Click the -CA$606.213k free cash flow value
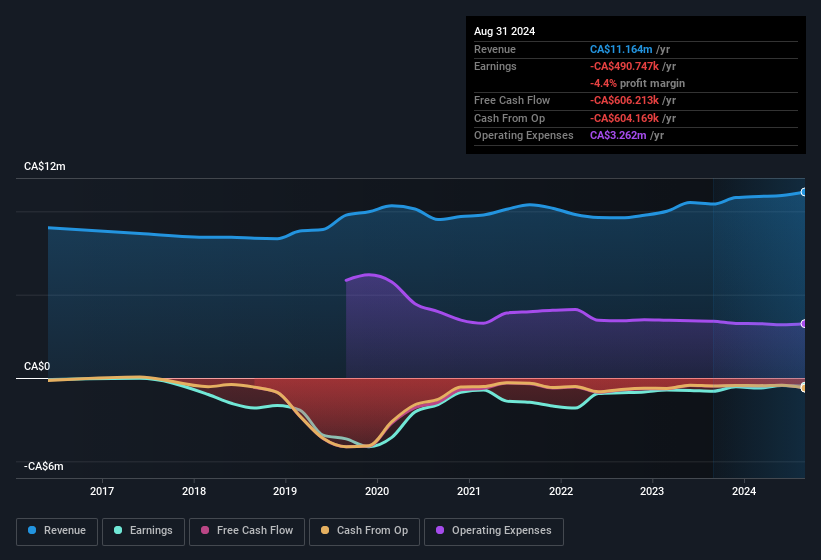Image resolution: width=821 pixels, height=560 pixels. click(x=624, y=100)
